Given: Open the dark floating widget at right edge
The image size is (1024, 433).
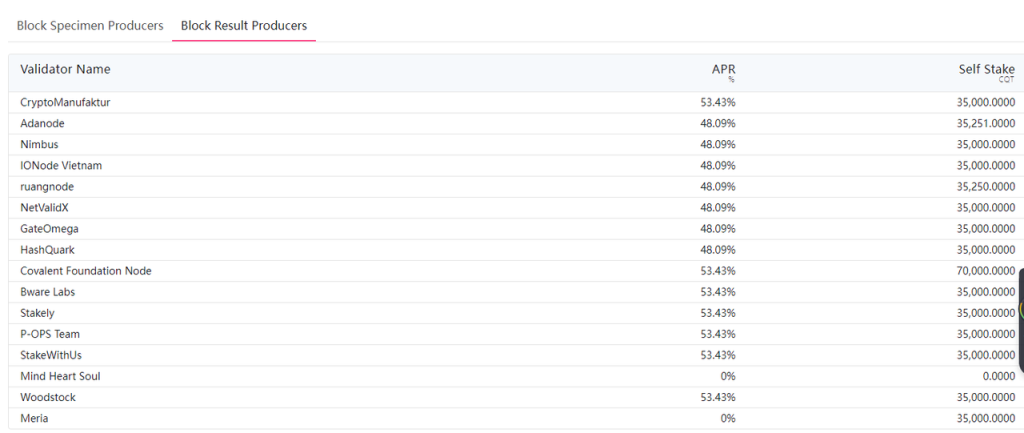Looking at the screenshot, I should click(x=1019, y=318).
